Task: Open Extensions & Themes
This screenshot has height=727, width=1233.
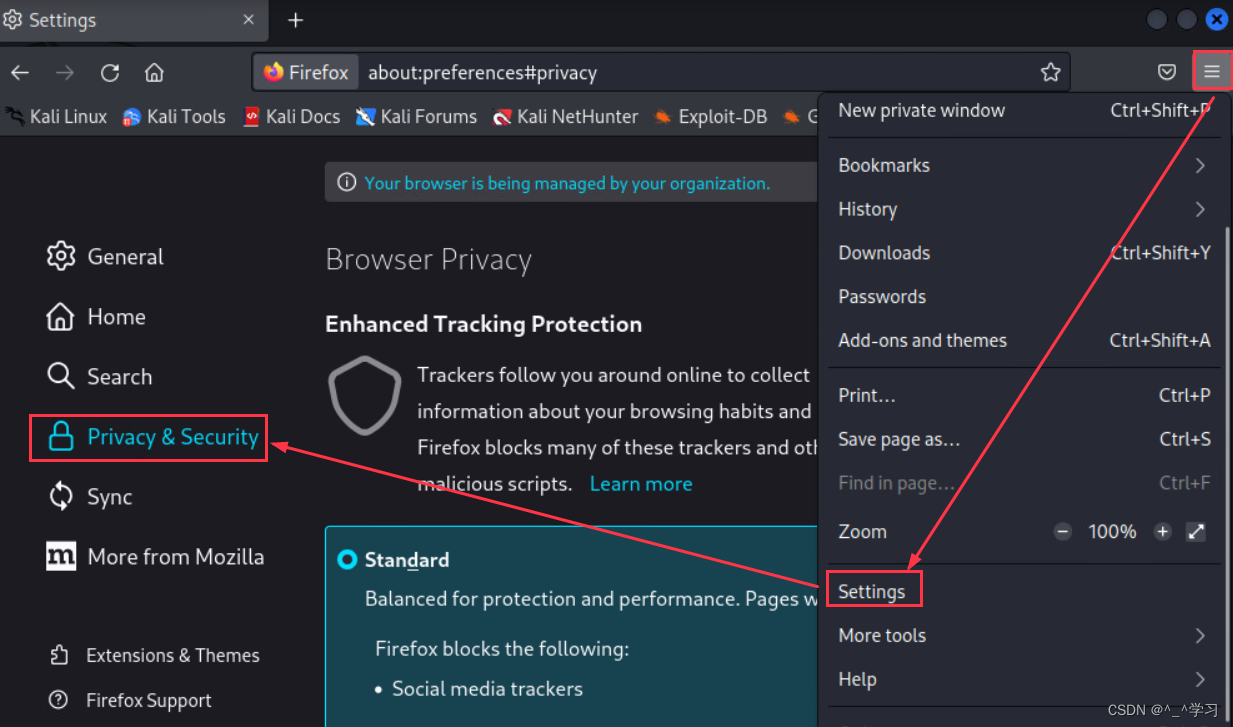Action: pyautogui.click(x=154, y=655)
